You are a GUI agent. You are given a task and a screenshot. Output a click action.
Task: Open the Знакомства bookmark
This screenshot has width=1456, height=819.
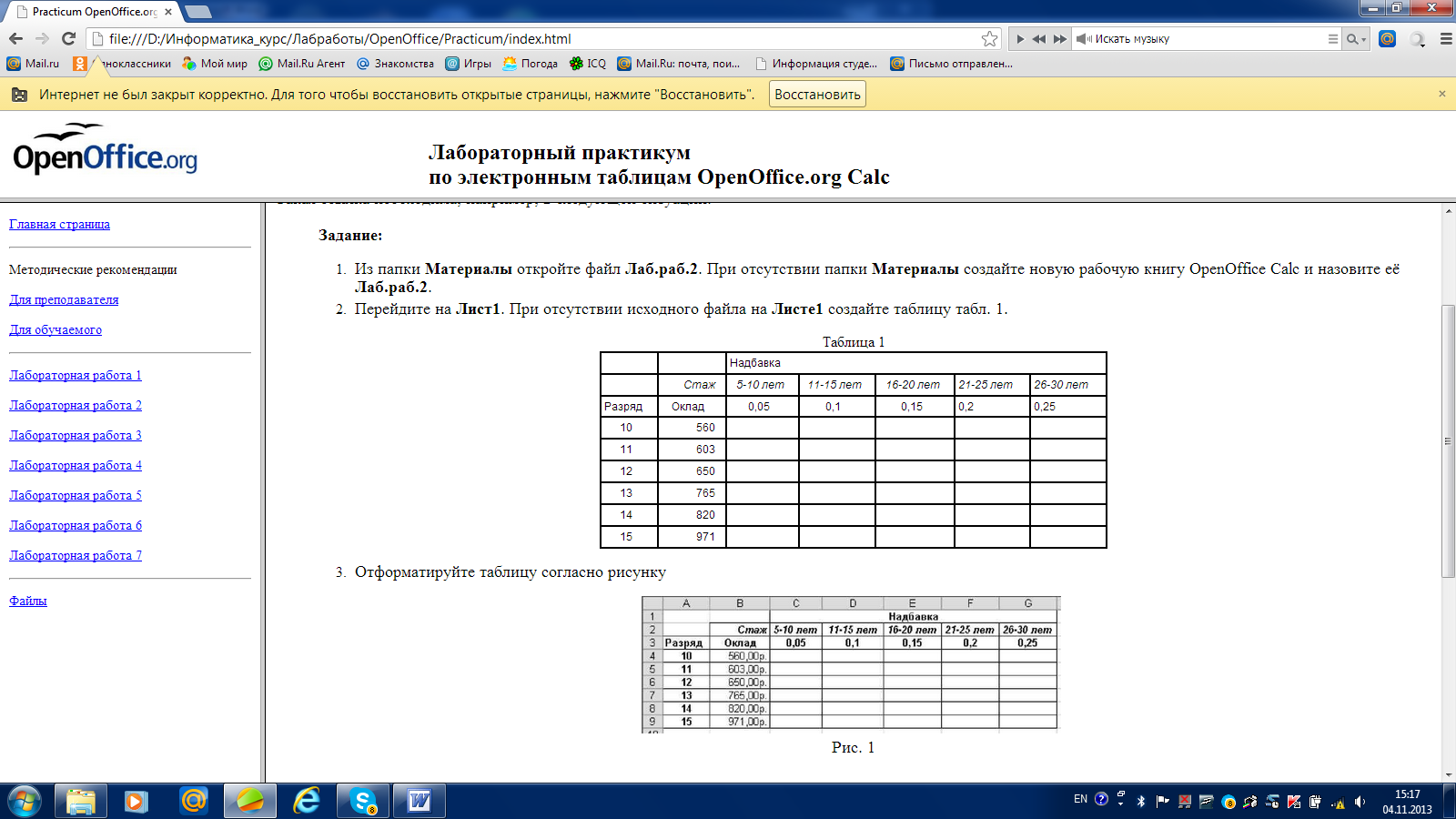pos(395,64)
